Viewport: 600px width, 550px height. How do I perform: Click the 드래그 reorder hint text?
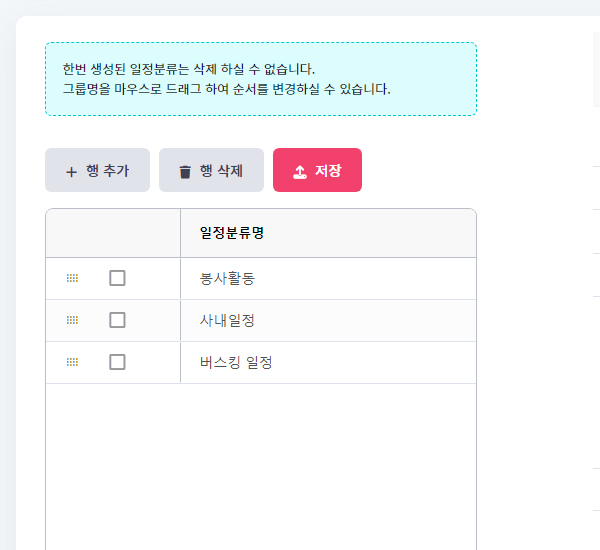pyautogui.click(x=226, y=89)
